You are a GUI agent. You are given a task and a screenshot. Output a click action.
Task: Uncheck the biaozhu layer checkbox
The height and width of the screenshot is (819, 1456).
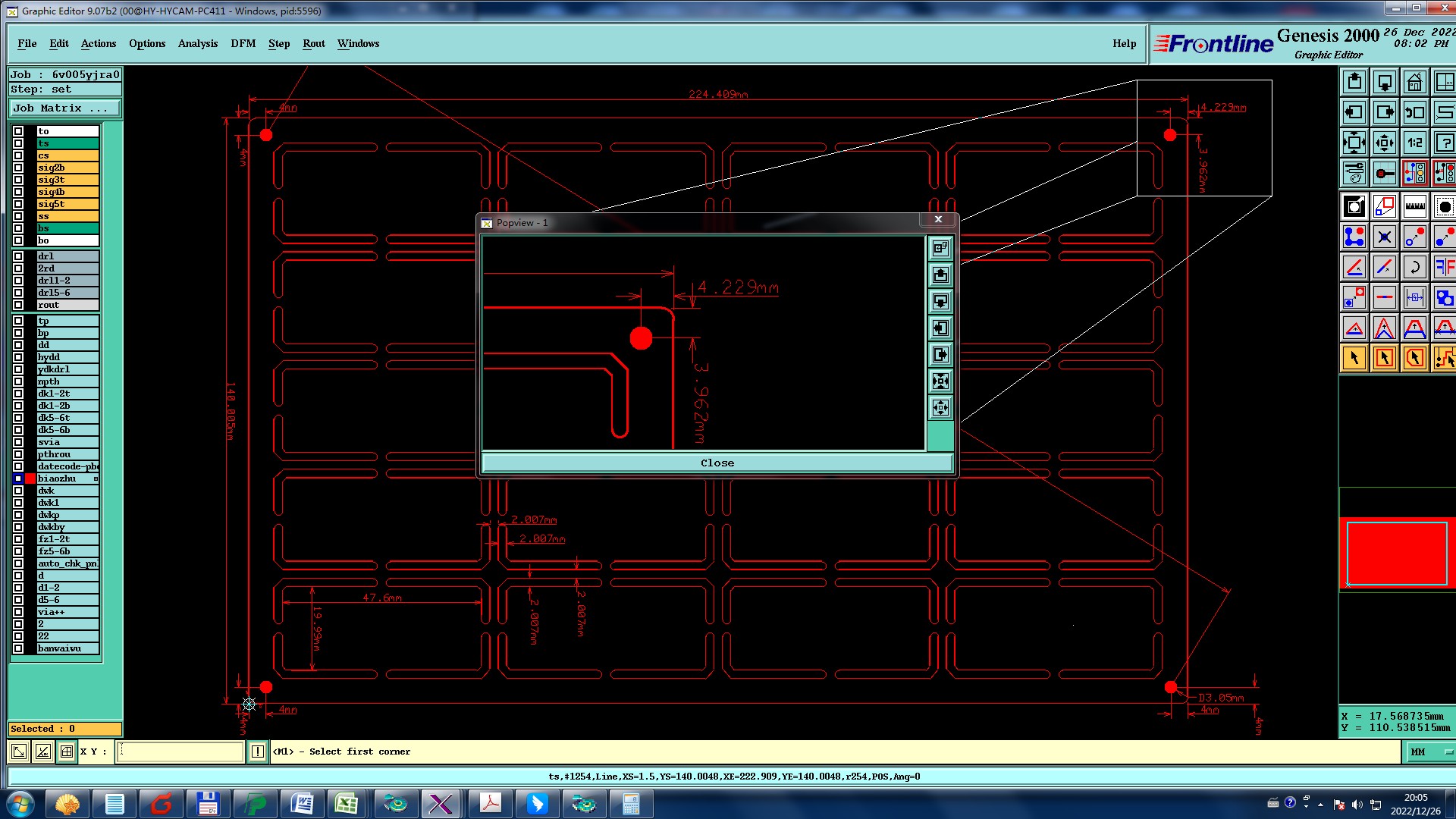[18, 479]
